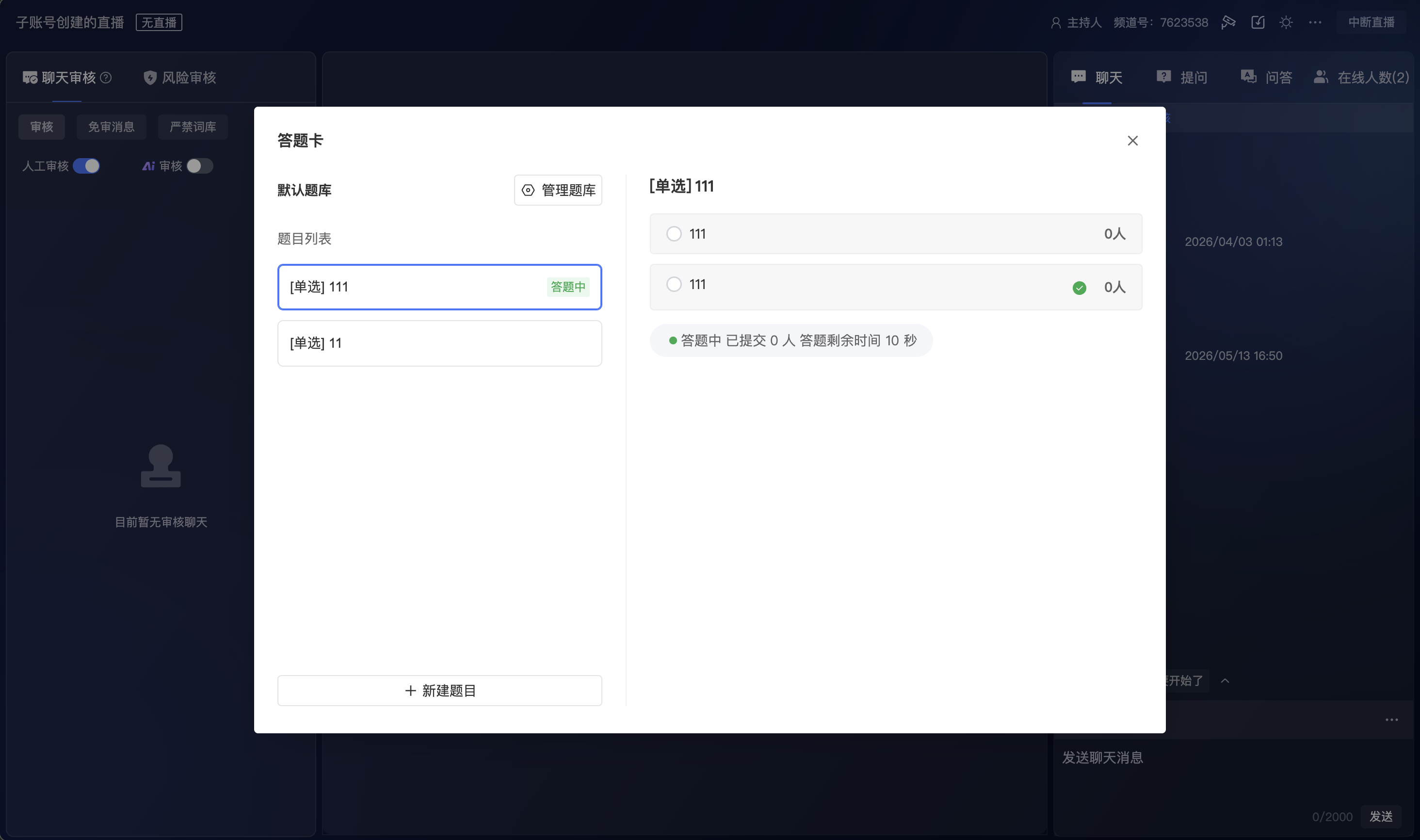Switch to the 提问 tab

coord(1182,78)
